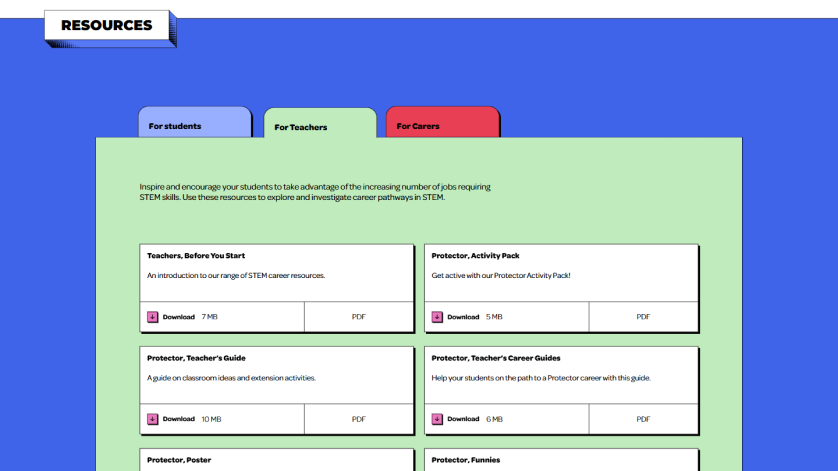This screenshot has width=838, height=471.
Task: Click the download icon for Protector, Teacher's Guide
Action: click(x=152, y=419)
